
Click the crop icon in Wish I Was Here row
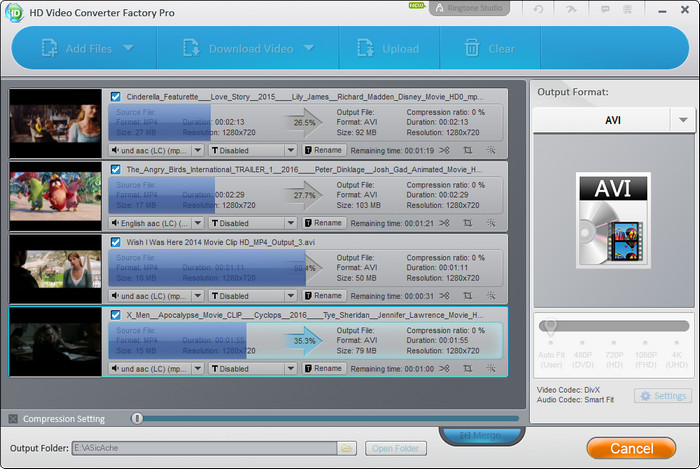click(467, 296)
